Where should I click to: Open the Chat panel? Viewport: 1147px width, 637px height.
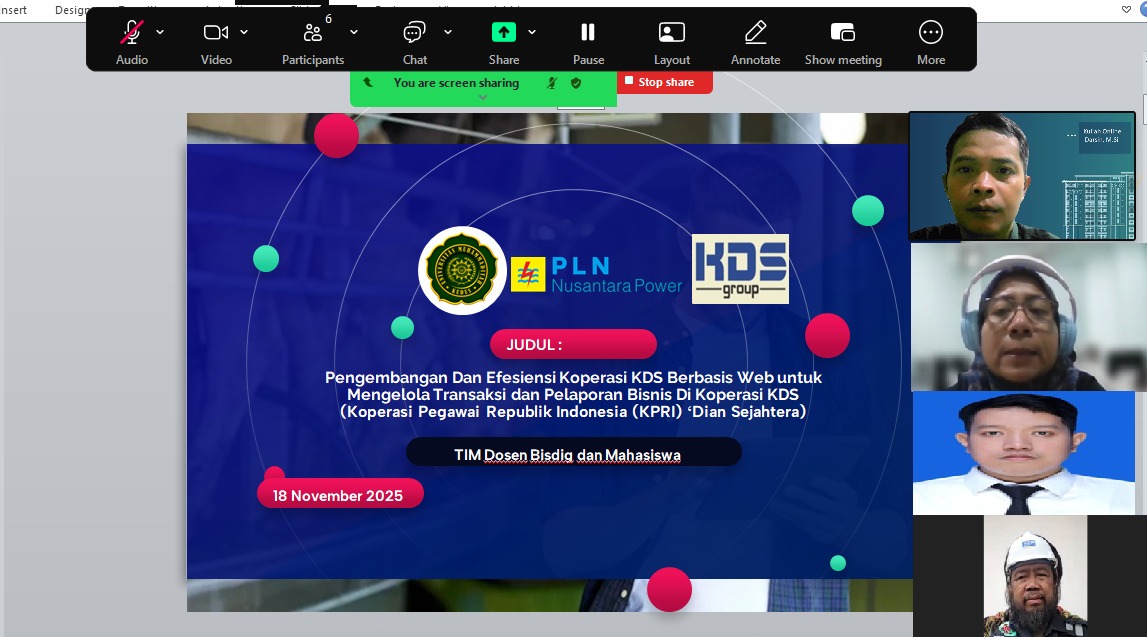[x=414, y=33]
